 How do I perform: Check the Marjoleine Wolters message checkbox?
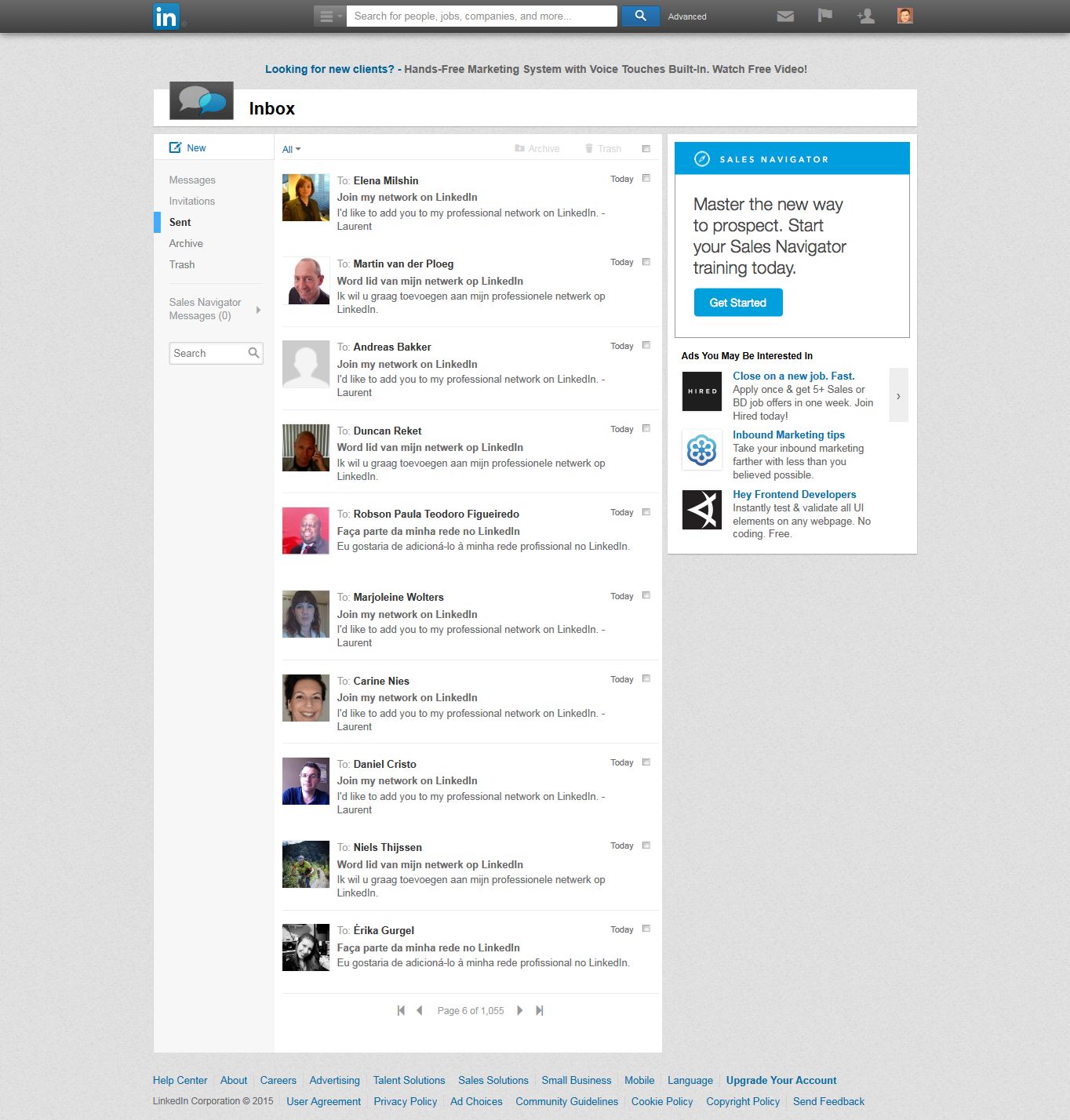click(646, 595)
